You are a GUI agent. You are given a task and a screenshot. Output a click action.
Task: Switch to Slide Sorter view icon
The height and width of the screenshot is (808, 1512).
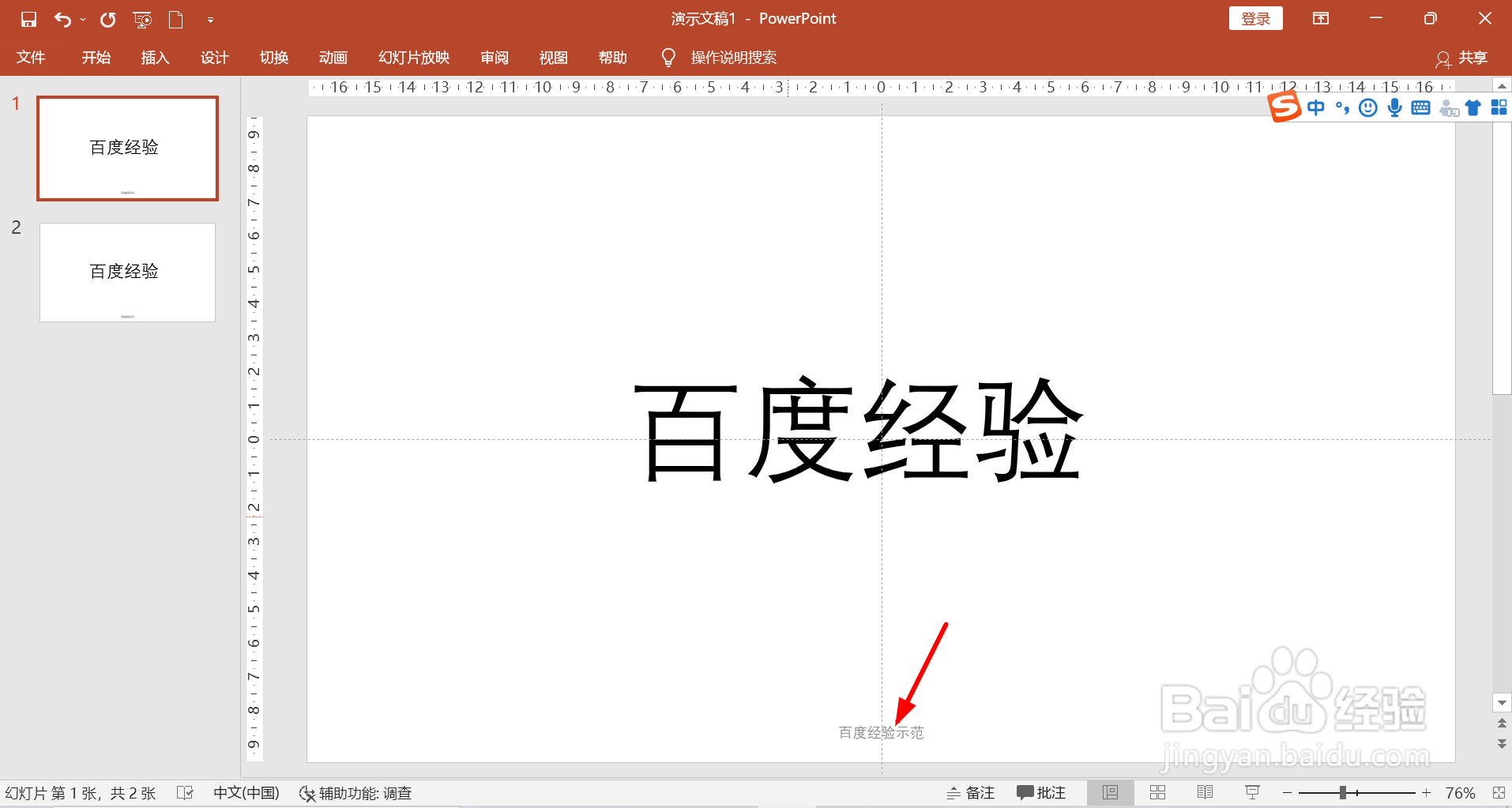coord(1157,792)
